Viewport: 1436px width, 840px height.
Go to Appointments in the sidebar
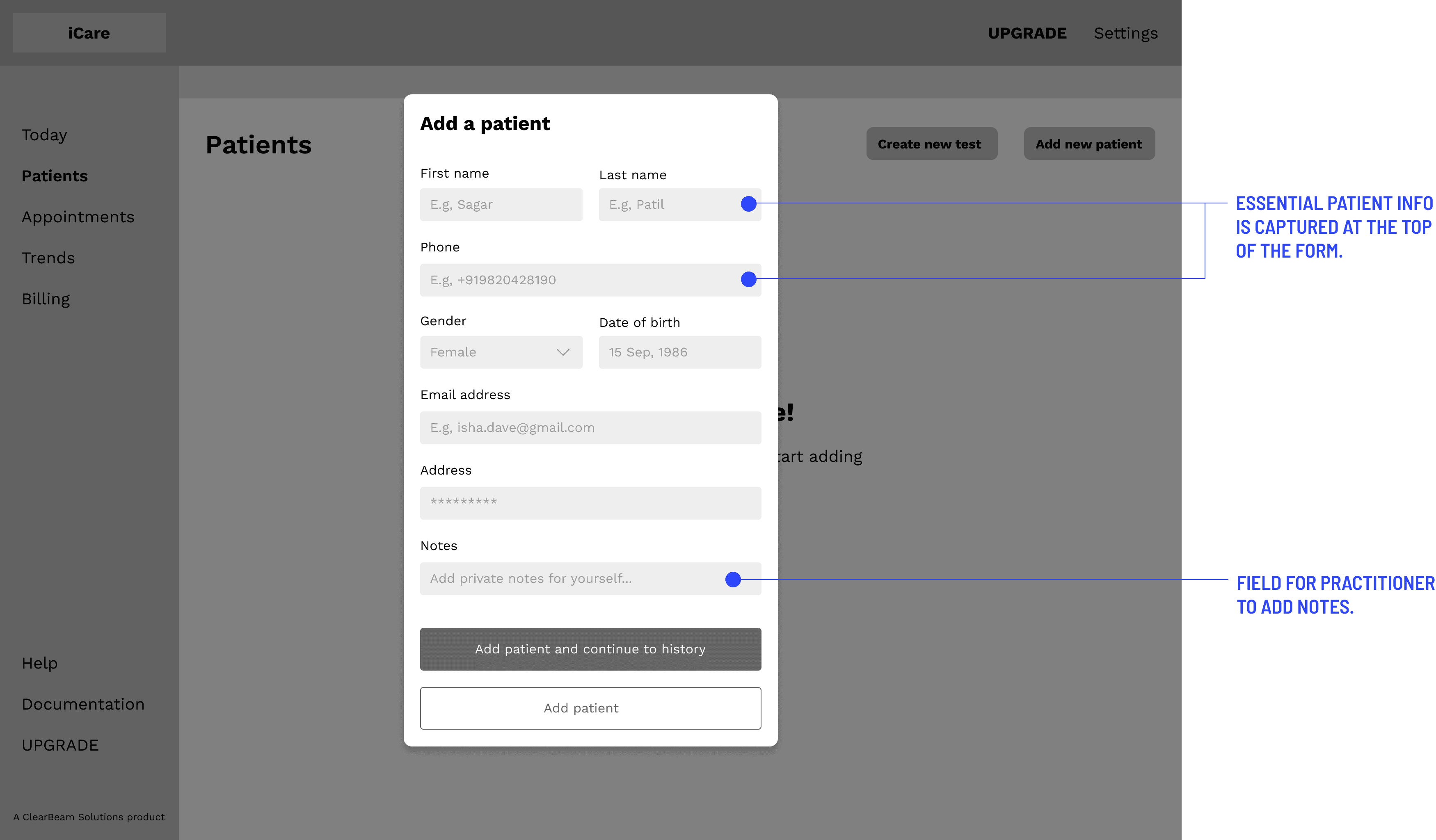[x=78, y=217]
